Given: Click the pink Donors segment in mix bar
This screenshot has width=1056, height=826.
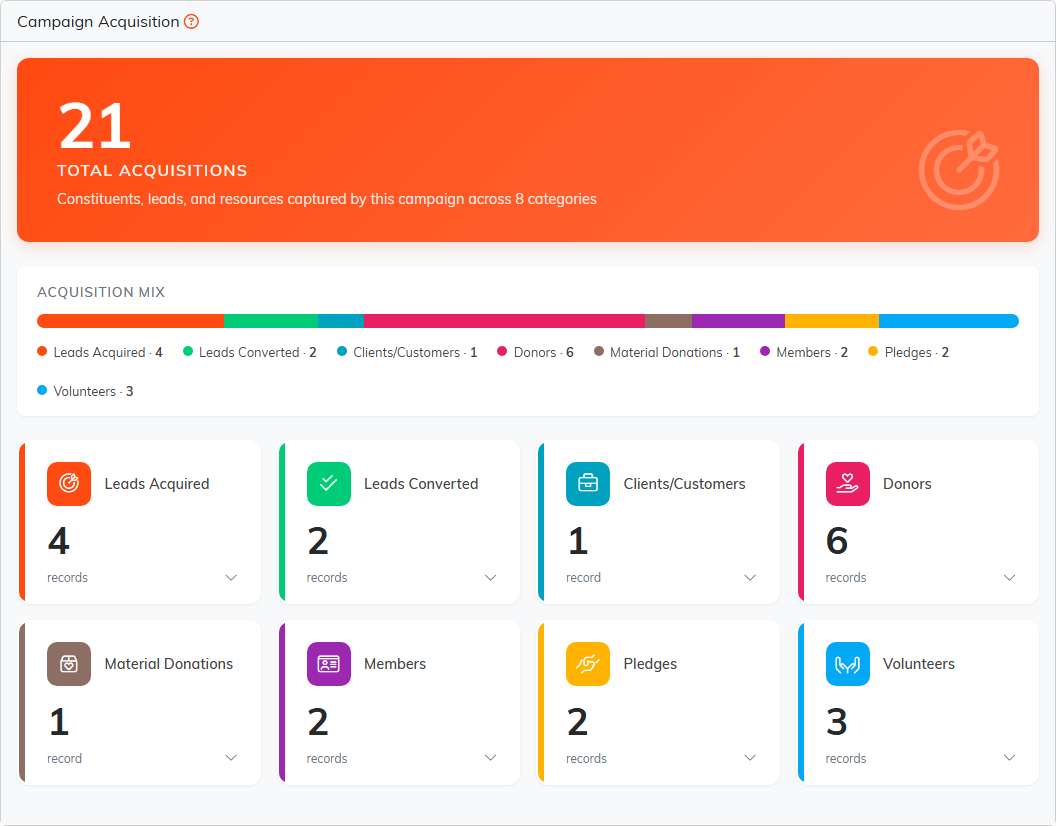Looking at the screenshot, I should tap(504, 321).
